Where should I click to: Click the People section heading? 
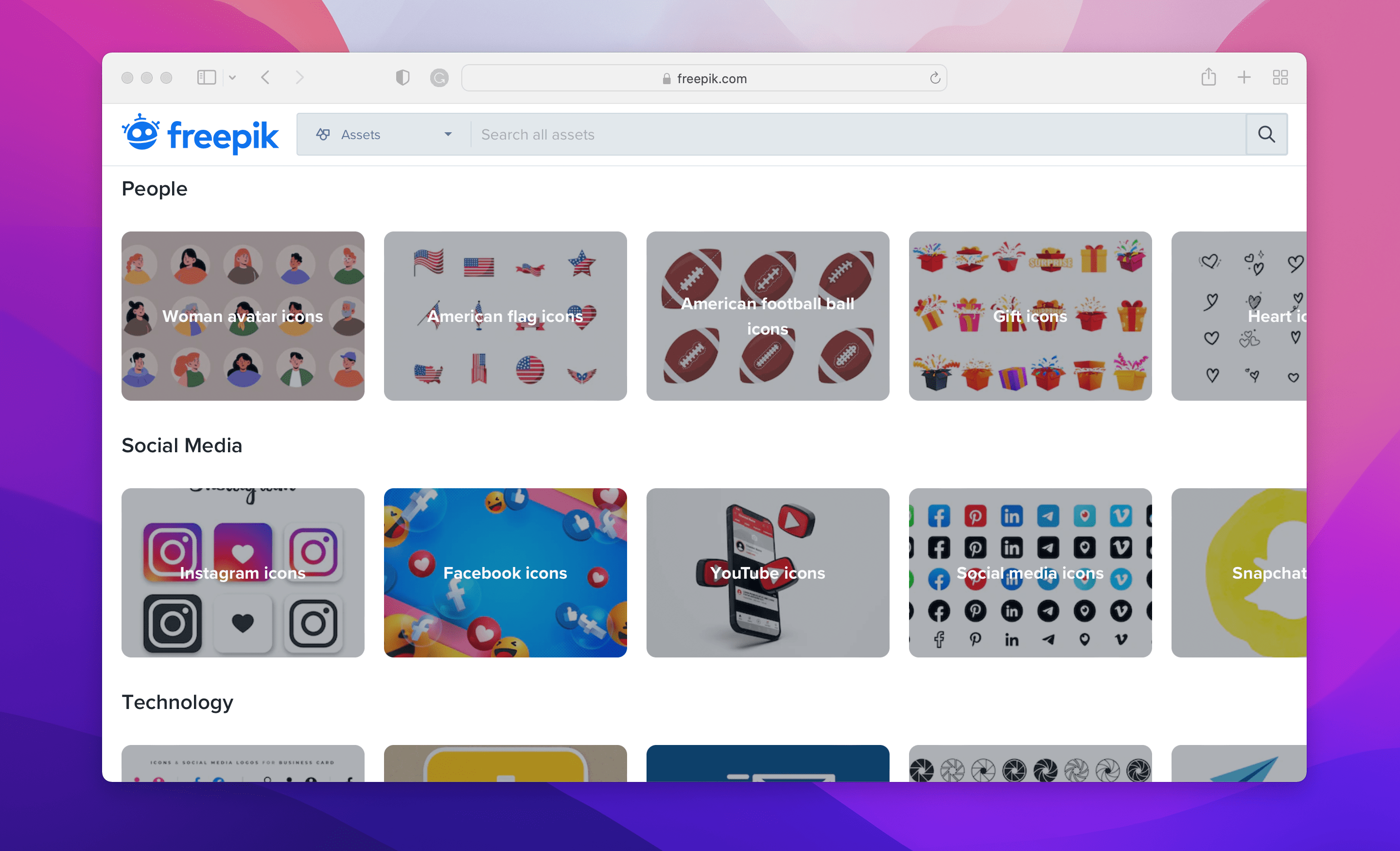pos(155,189)
